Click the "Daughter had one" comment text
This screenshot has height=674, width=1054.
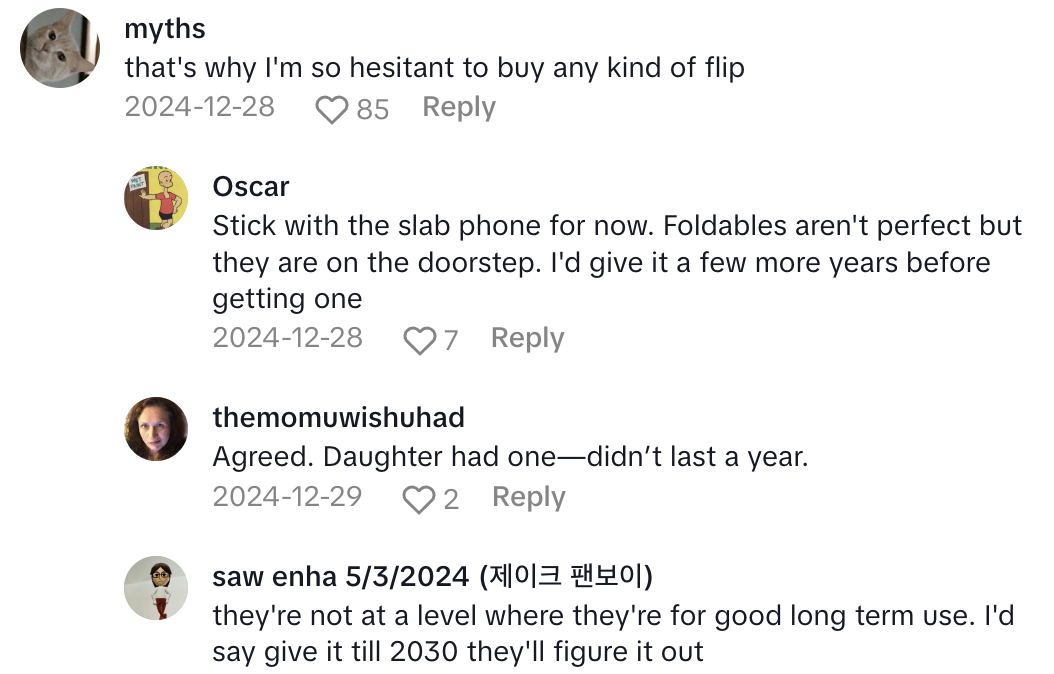pyautogui.click(x=510, y=457)
